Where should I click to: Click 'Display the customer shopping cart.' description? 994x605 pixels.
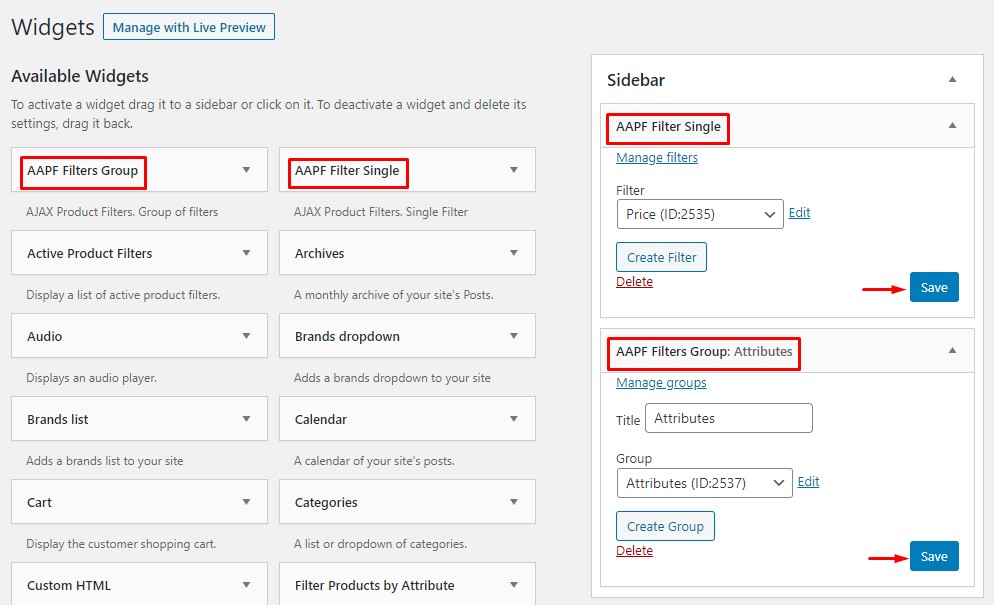121,544
